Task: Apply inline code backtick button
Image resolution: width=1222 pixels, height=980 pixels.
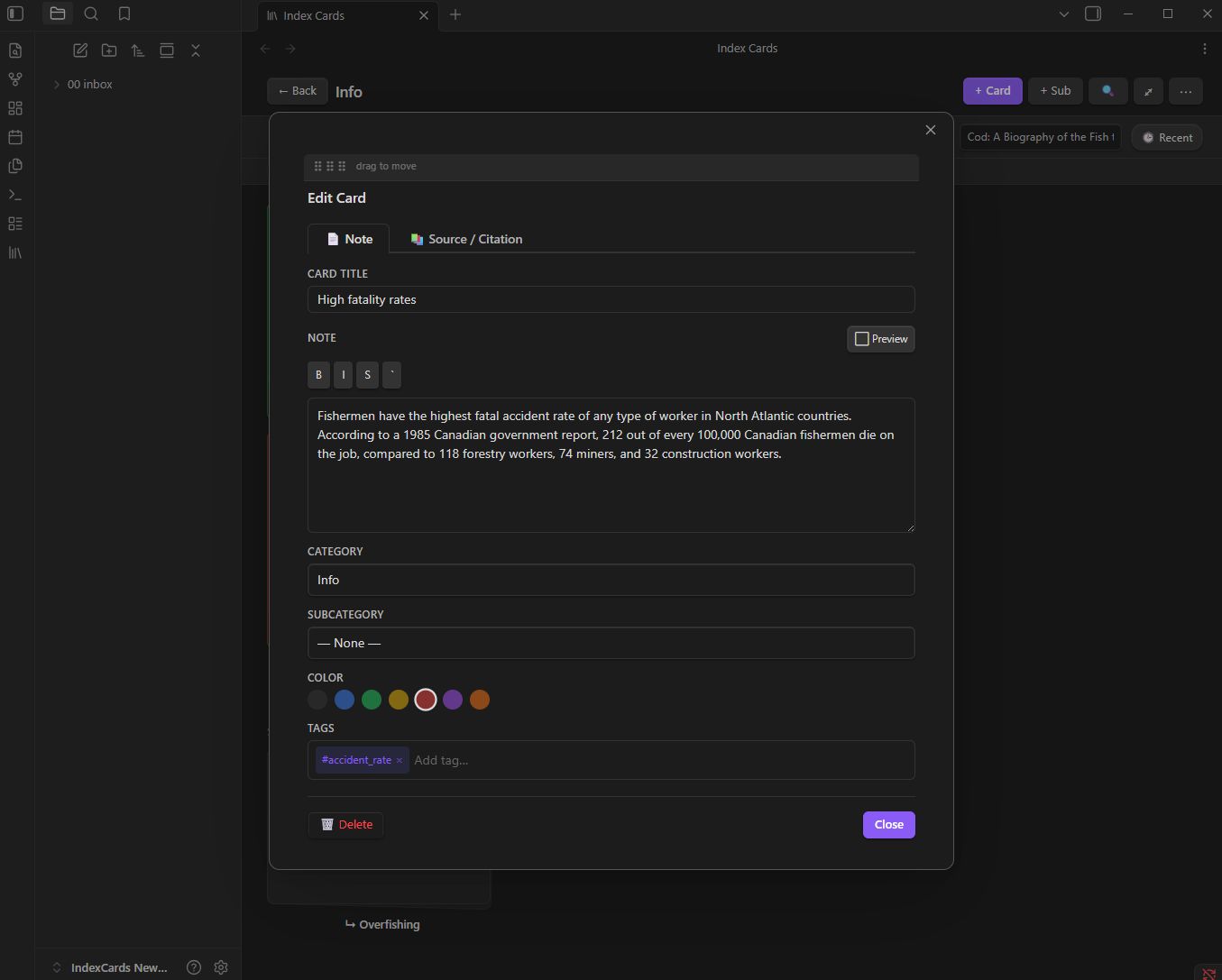Action: 391,375
